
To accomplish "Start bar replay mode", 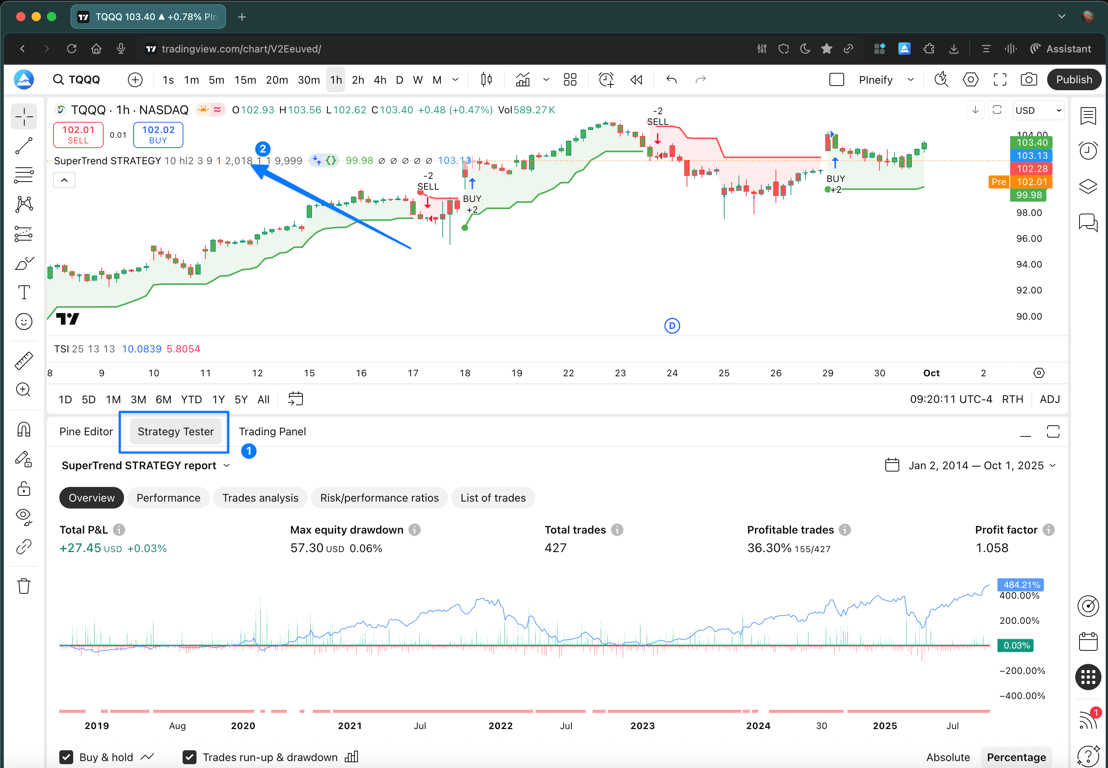I will (x=636, y=80).
